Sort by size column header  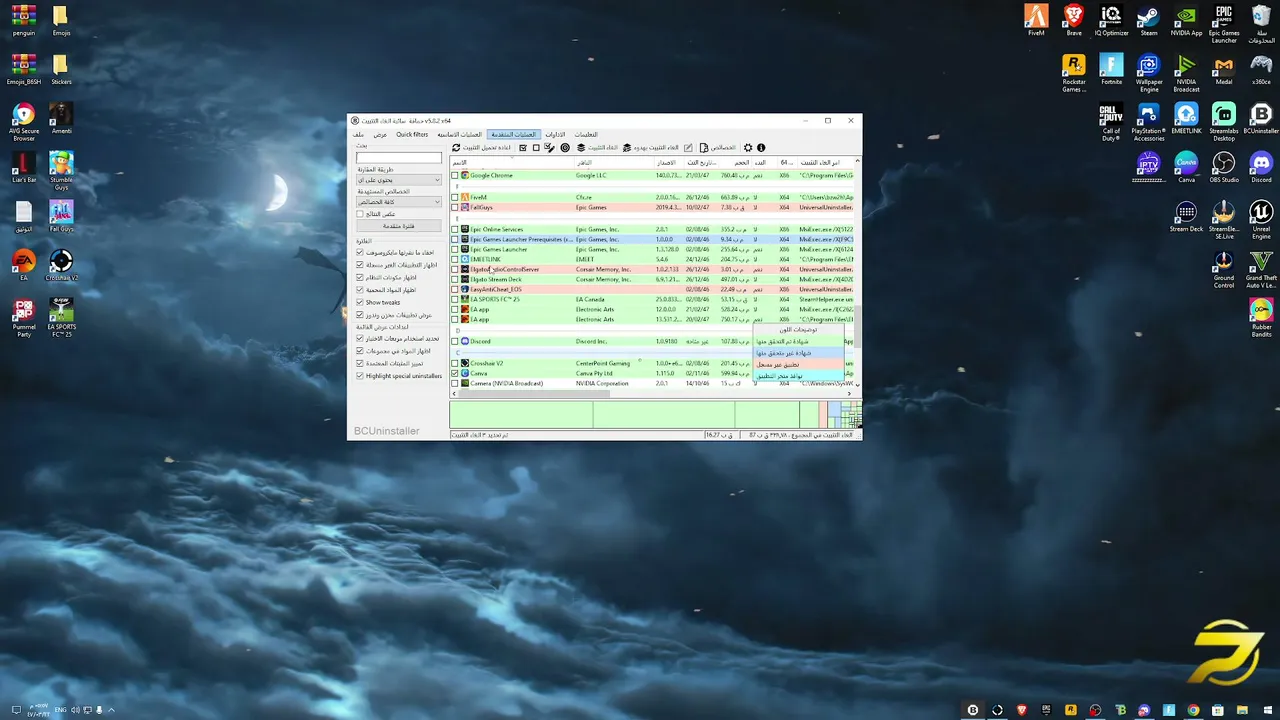coord(737,162)
